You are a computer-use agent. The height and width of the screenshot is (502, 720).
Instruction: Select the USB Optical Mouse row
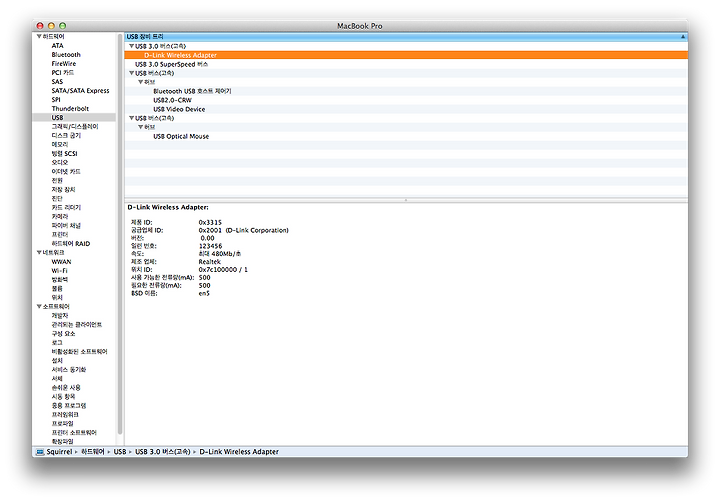click(x=406, y=136)
